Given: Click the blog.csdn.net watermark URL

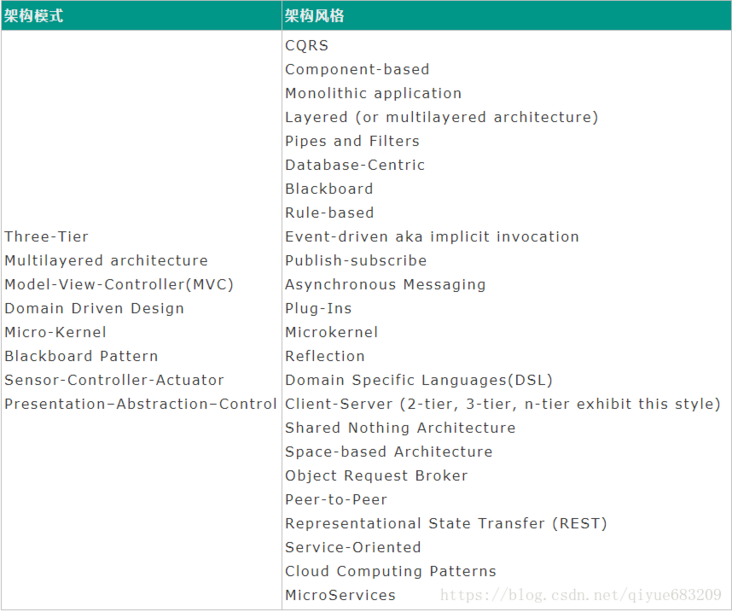Looking at the screenshot, I should tap(581, 595).
